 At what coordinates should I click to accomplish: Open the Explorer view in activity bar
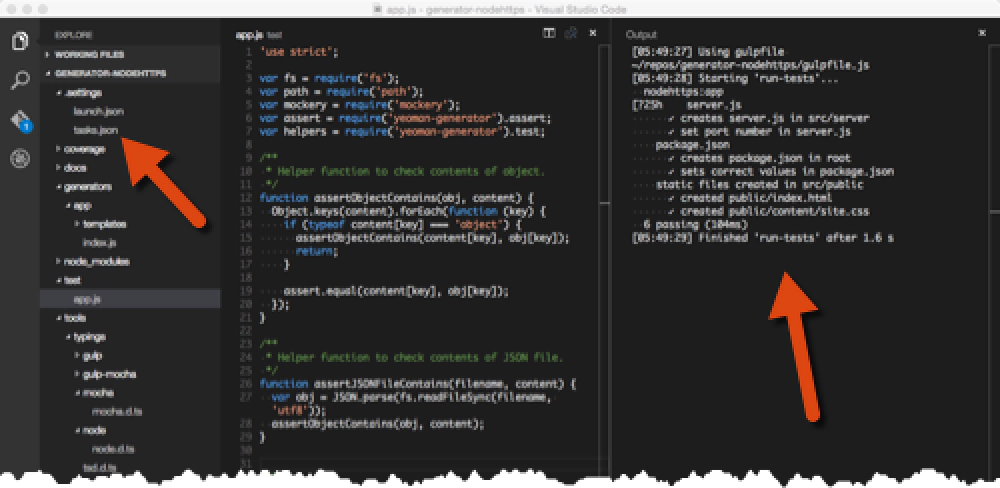20,41
